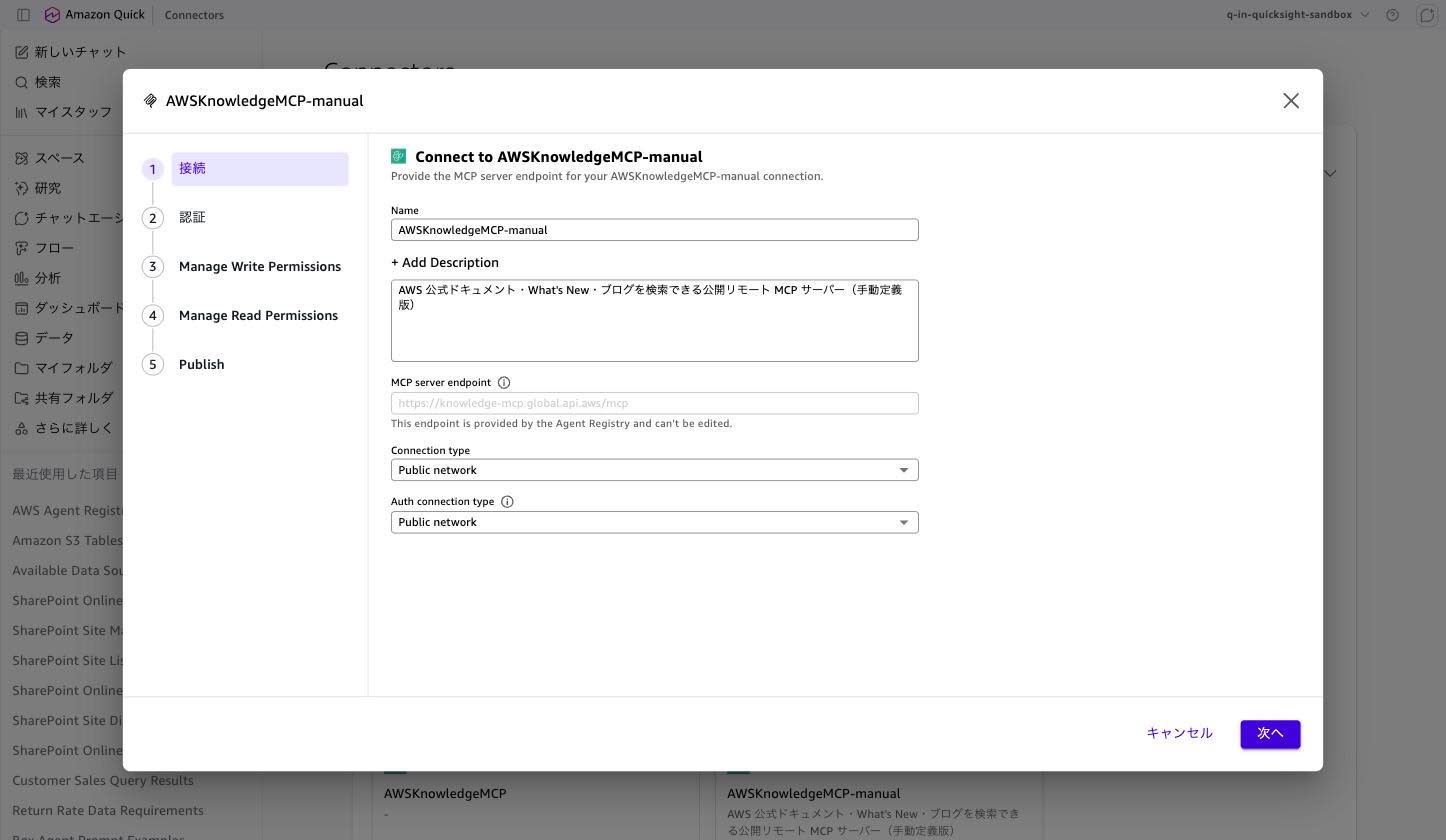
Task: Click the MCP server endpoint field
Action: tap(654, 404)
